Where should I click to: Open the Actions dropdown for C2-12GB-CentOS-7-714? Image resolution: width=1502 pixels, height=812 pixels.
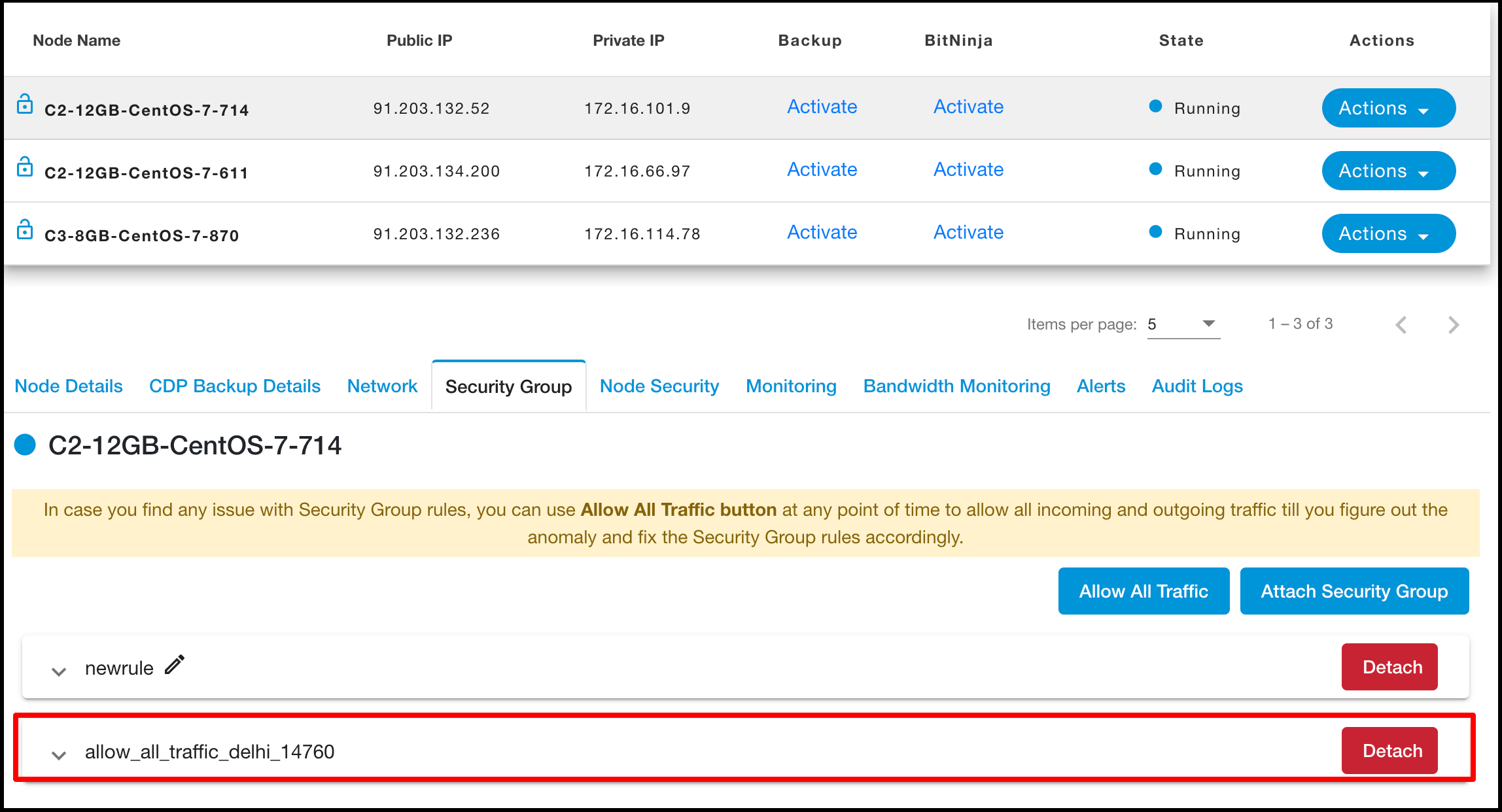[x=1388, y=107]
